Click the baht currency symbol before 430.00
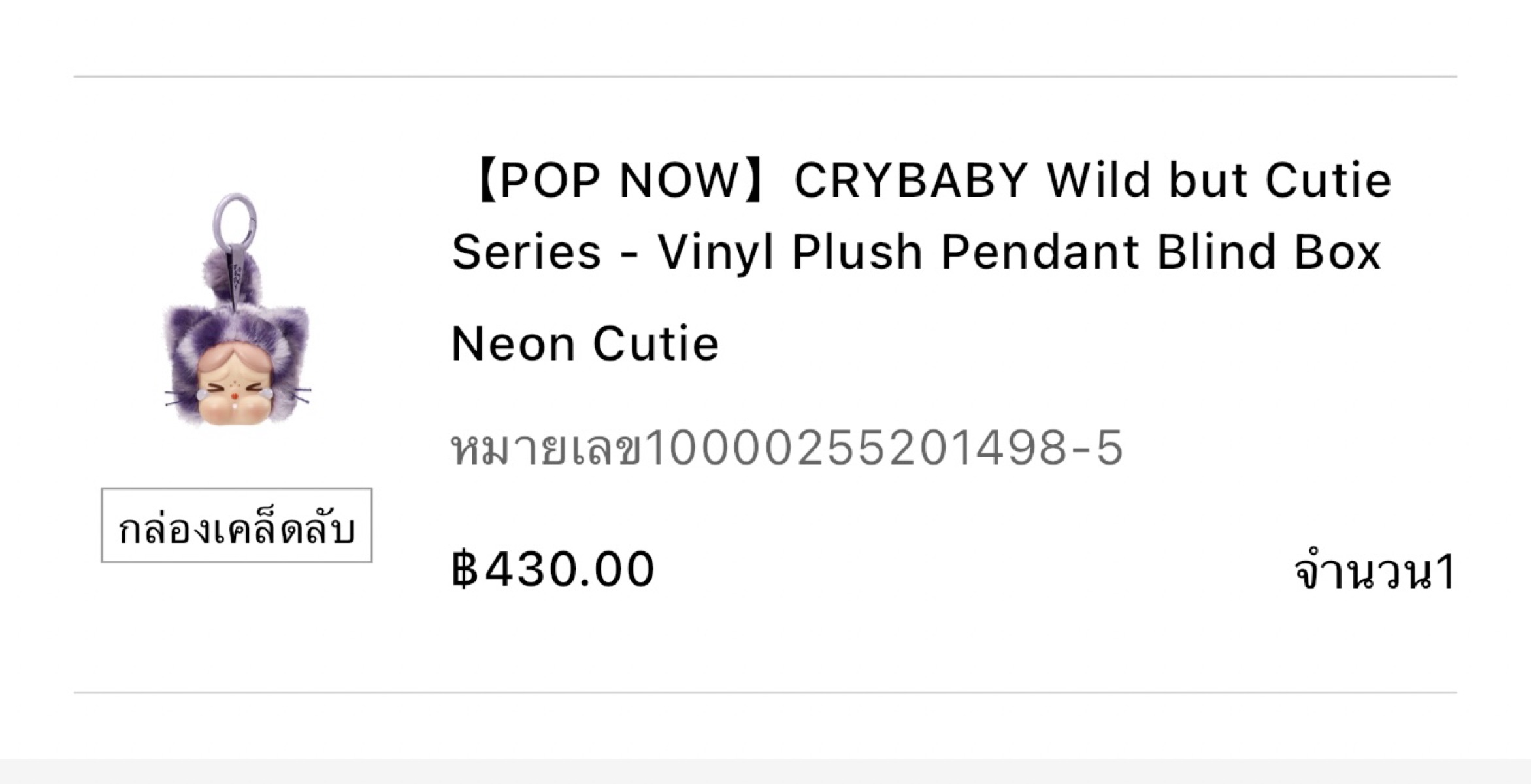The image size is (1531, 784). click(x=465, y=569)
